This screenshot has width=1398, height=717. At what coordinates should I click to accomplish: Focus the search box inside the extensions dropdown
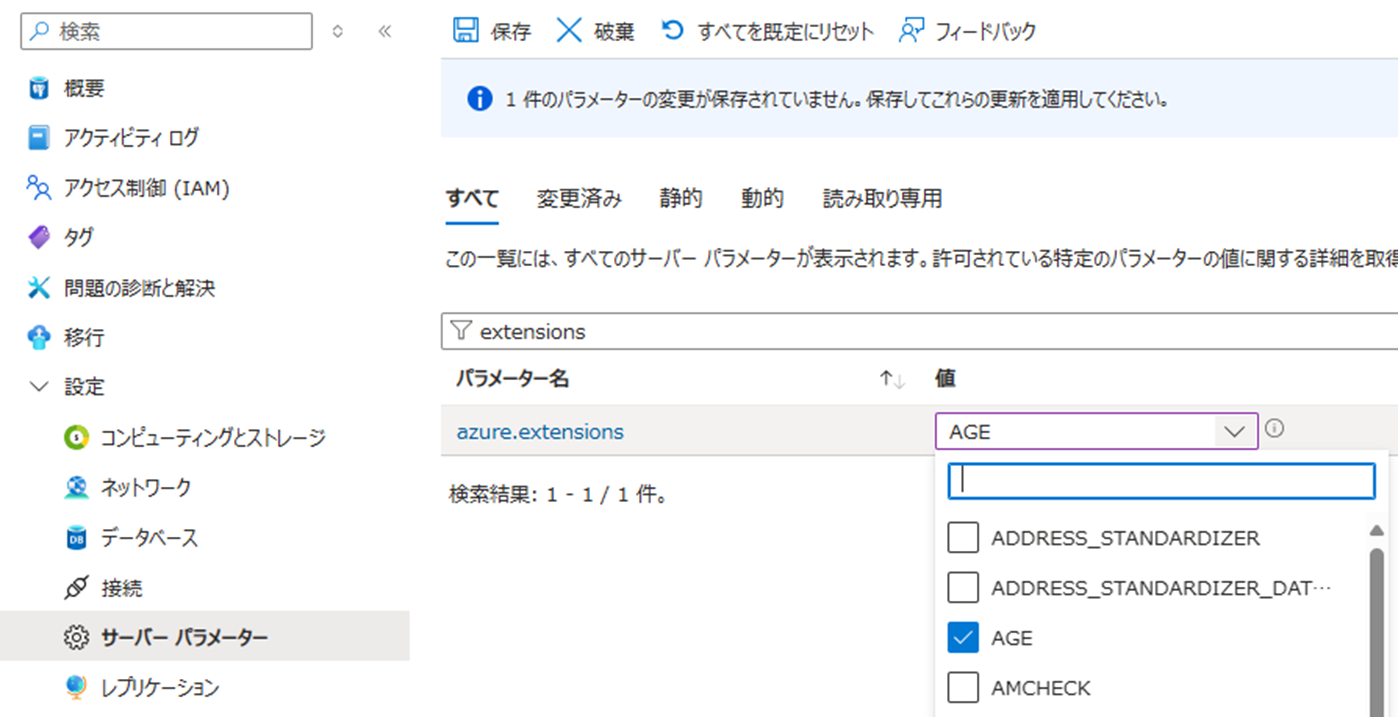1162,480
